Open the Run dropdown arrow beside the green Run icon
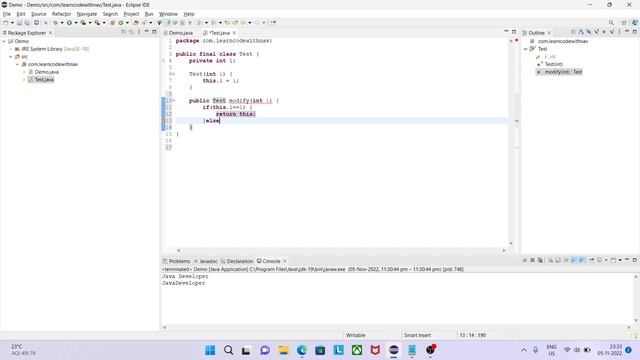 [x=76, y=23]
